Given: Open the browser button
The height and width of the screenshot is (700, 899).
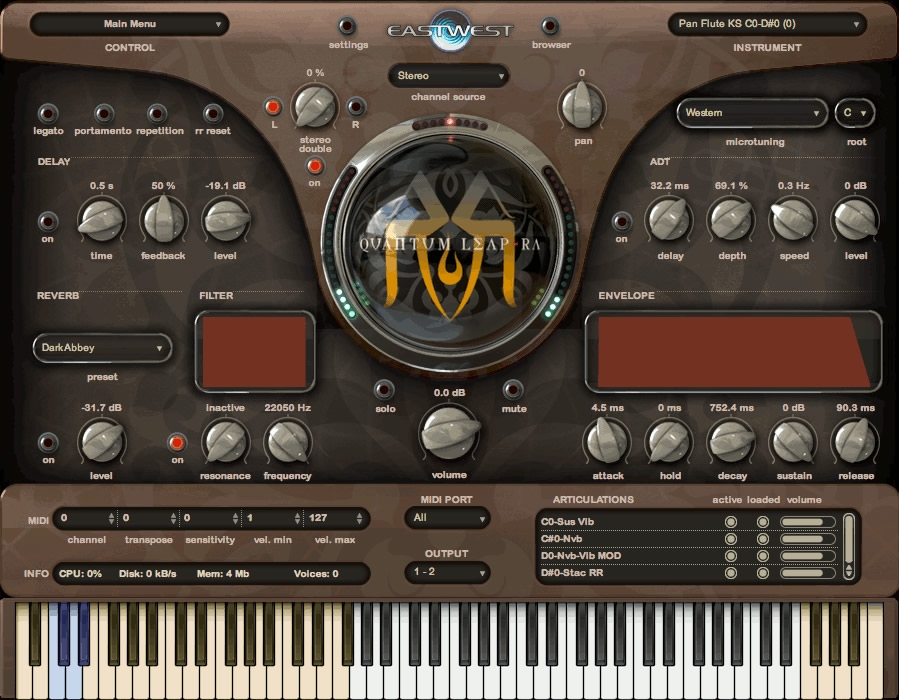Looking at the screenshot, I should click(x=549, y=26).
